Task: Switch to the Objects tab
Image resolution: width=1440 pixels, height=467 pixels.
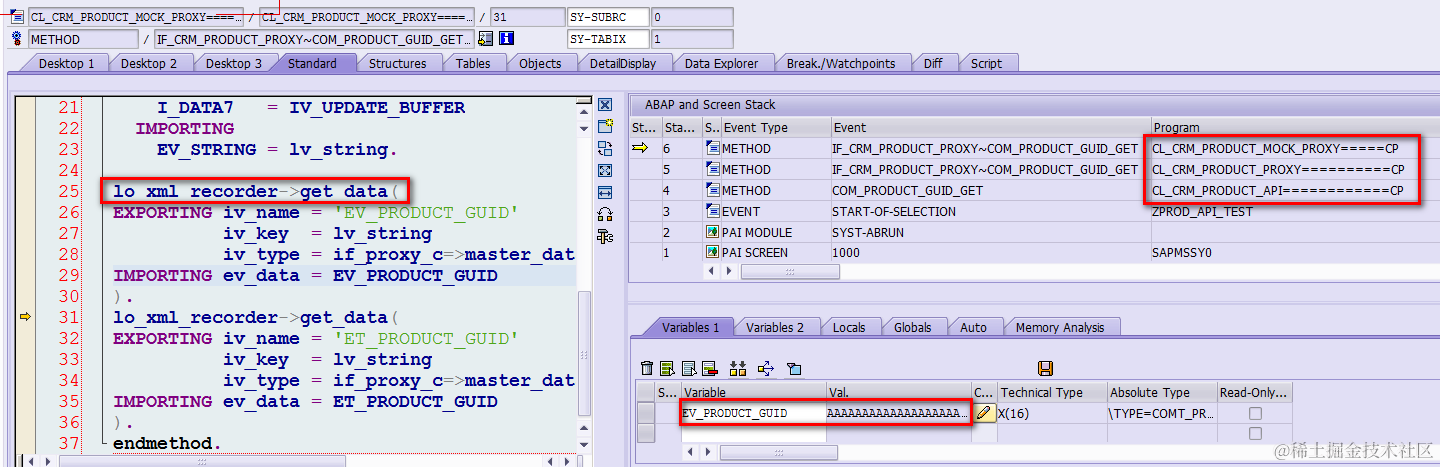Action: (x=540, y=63)
